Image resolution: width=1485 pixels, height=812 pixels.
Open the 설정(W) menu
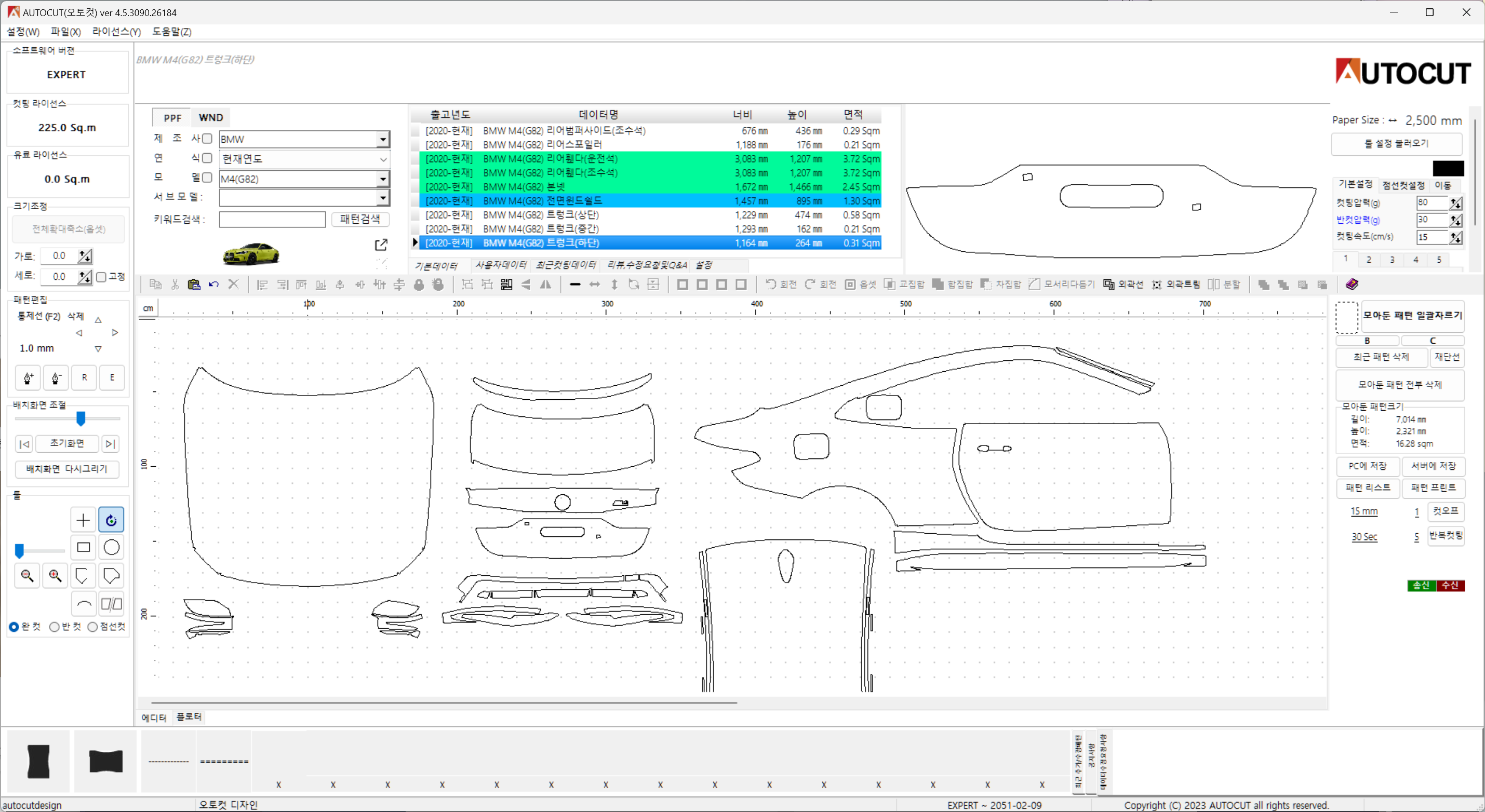click(x=23, y=32)
